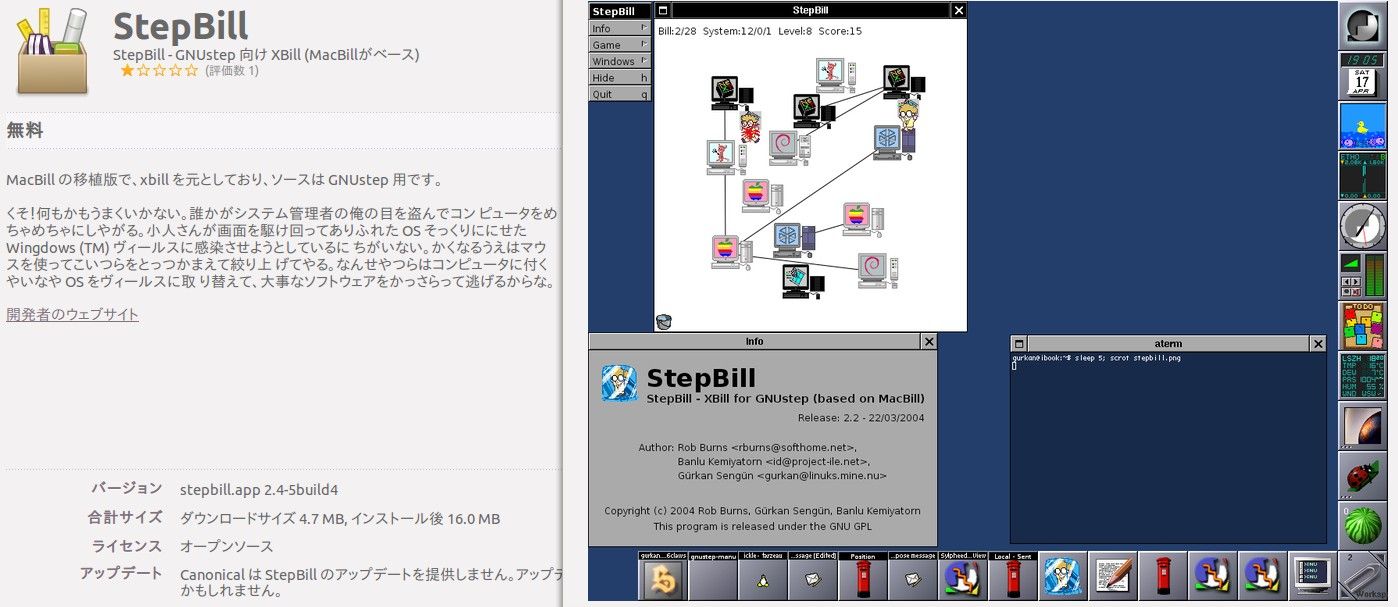Open the TODO sticky notes dockapp

[x=1362, y=325]
